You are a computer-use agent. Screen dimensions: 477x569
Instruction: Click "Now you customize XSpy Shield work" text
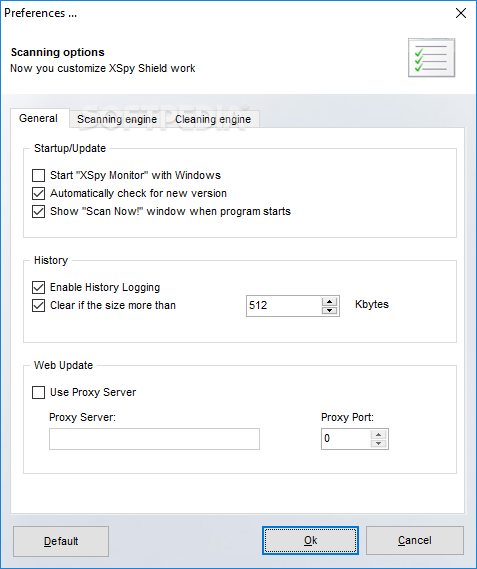click(103, 68)
